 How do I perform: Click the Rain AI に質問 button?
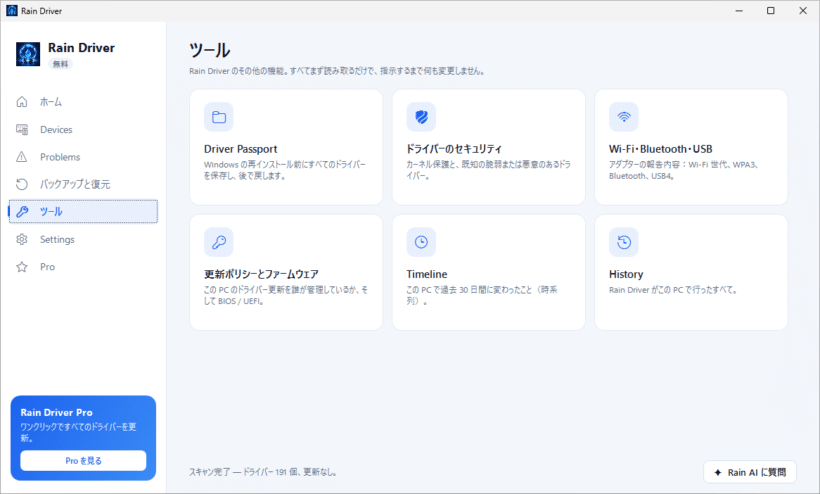click(x=749, y=472)
